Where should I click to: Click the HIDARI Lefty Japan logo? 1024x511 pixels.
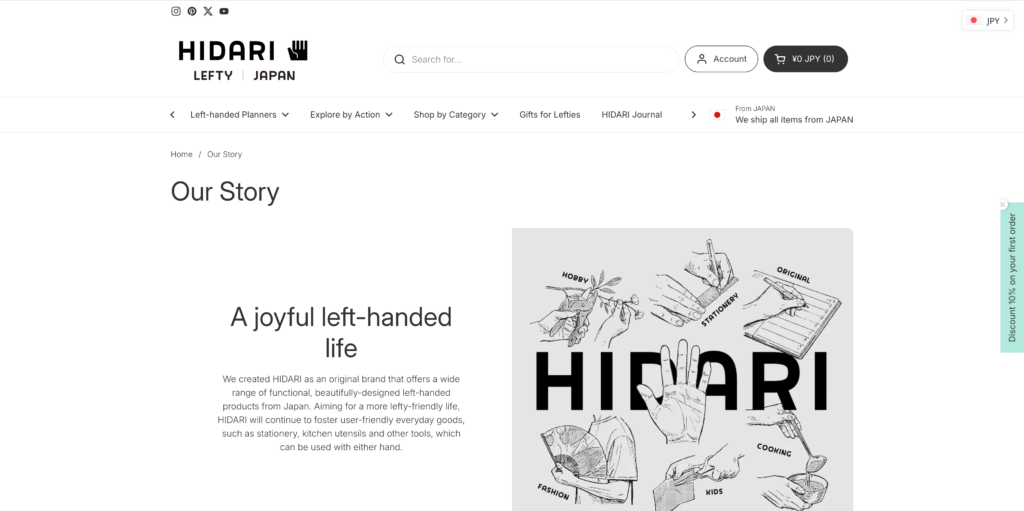pyautogui.click(x=243, y=60)
